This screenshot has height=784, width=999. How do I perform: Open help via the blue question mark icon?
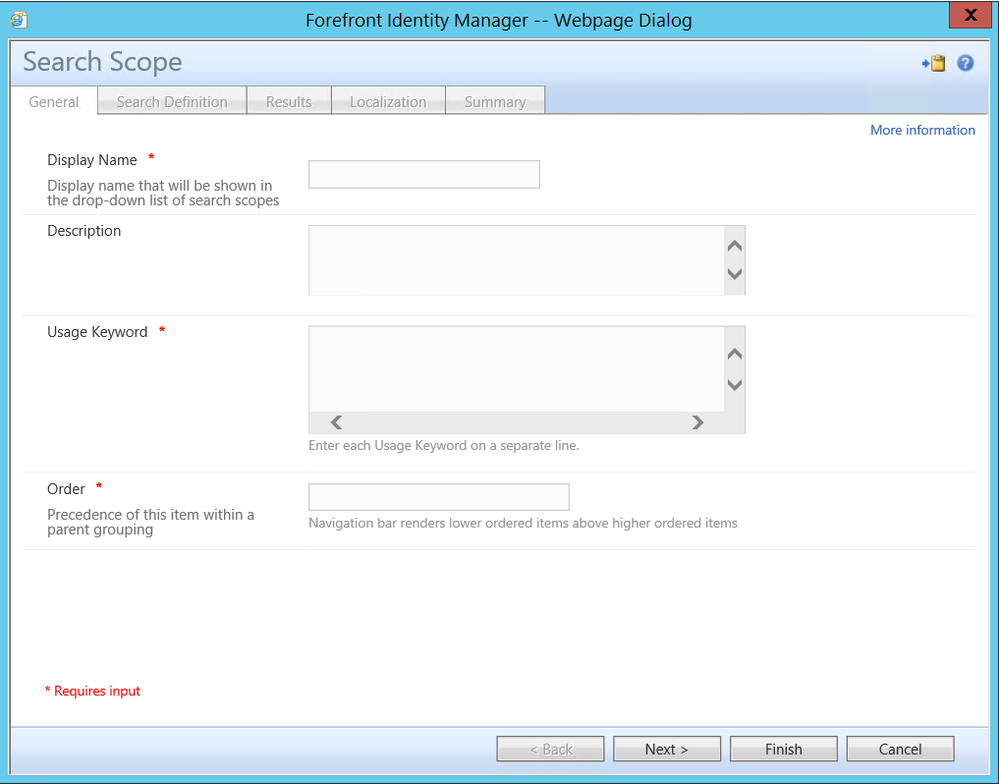[x=965, y=63]
